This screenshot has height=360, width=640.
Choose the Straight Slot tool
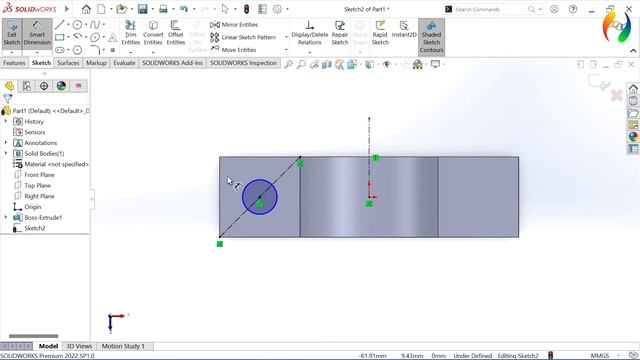pyautogui.click(x=60, y=50)
